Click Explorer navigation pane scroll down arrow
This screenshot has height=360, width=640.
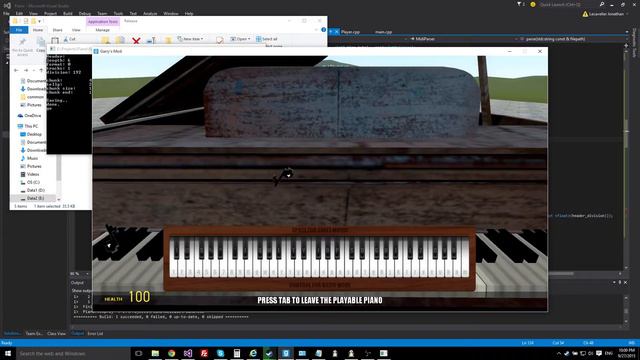pos(59,200)
